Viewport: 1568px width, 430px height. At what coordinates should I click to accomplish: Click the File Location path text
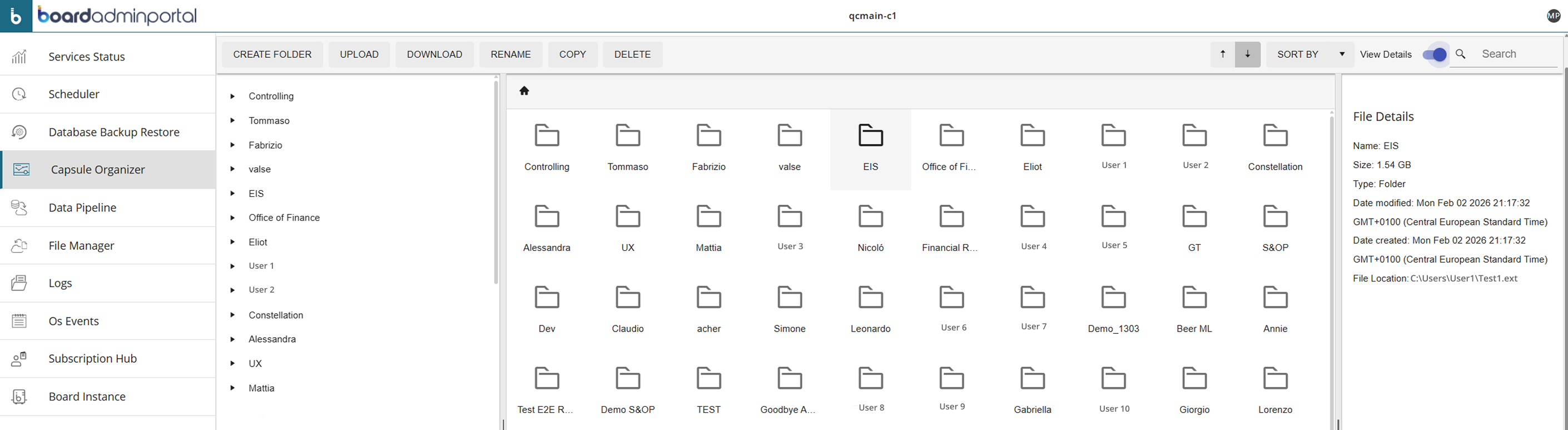(1463, 278)
